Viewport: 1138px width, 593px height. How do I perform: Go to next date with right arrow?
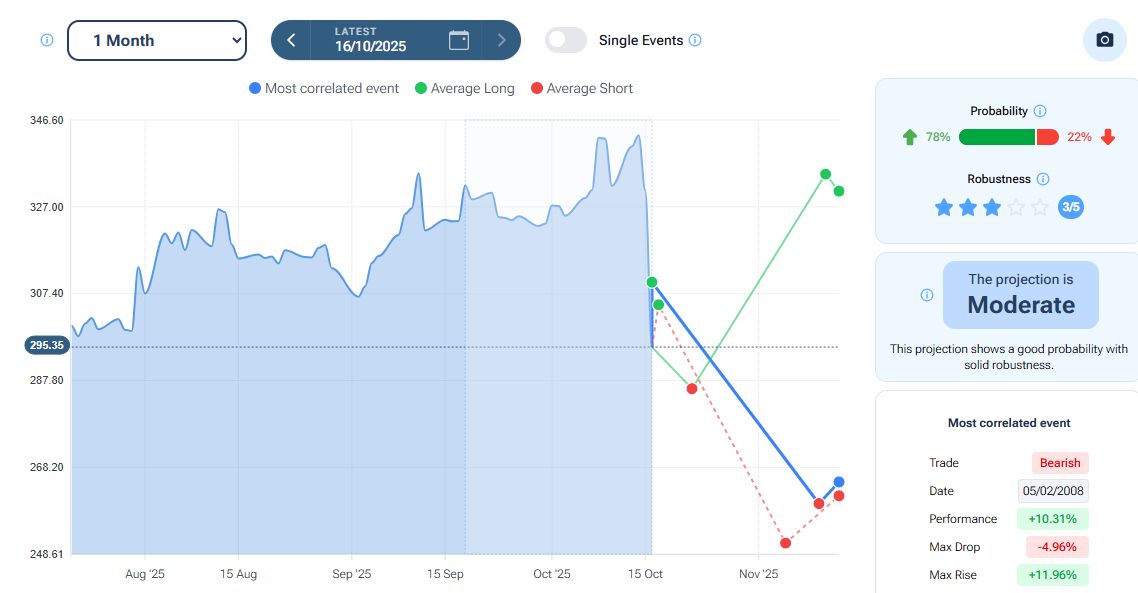pos(502,40)
